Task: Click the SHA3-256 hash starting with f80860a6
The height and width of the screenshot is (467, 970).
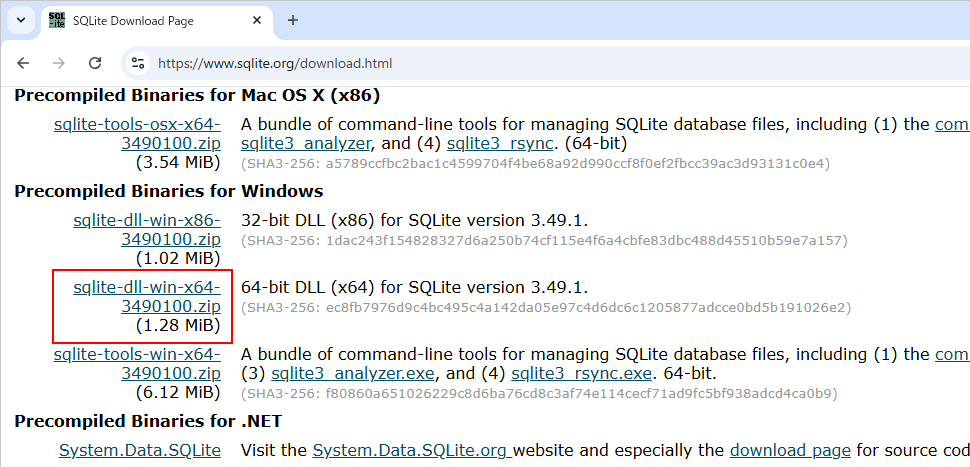Action: [539, 393]
